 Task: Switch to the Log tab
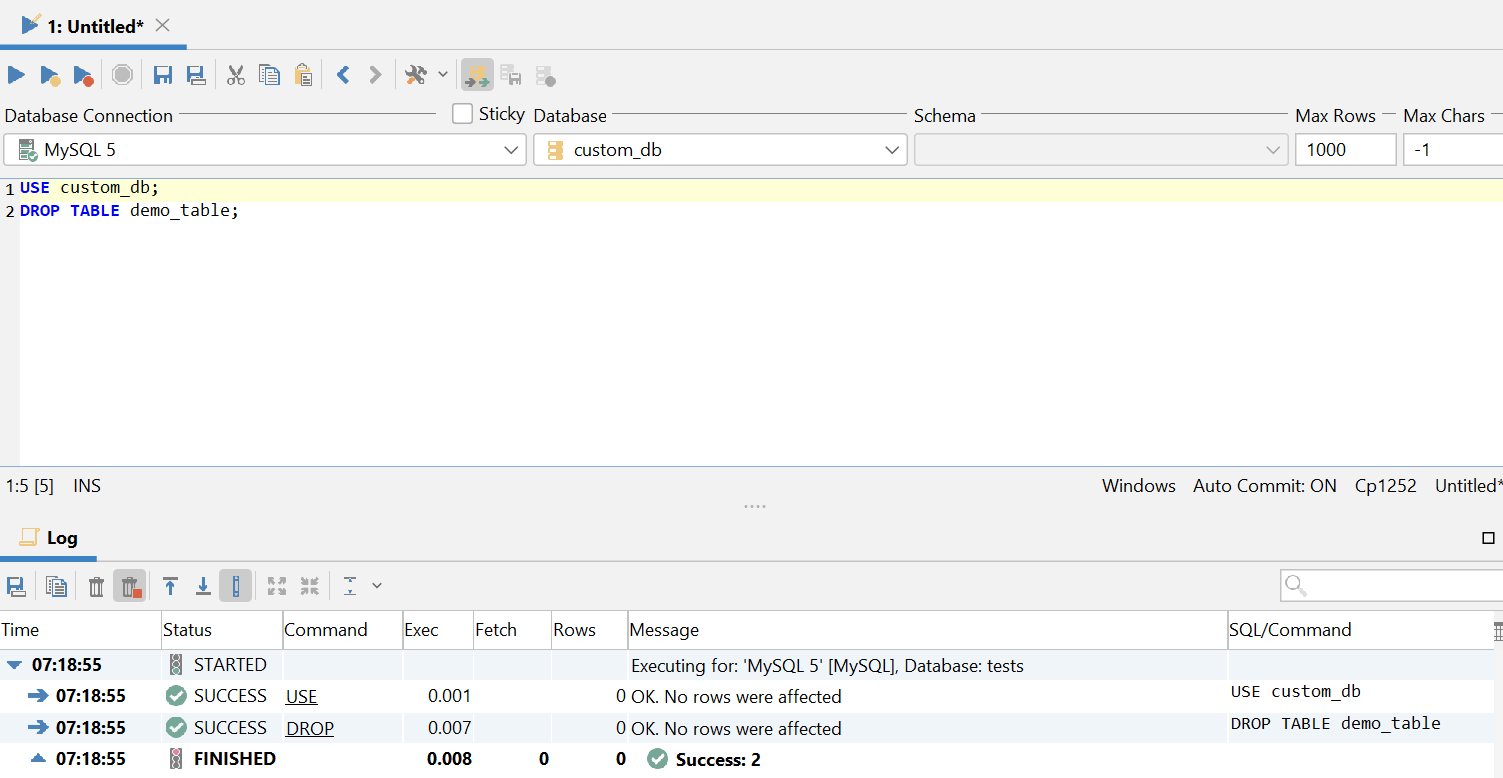point(48,538)
